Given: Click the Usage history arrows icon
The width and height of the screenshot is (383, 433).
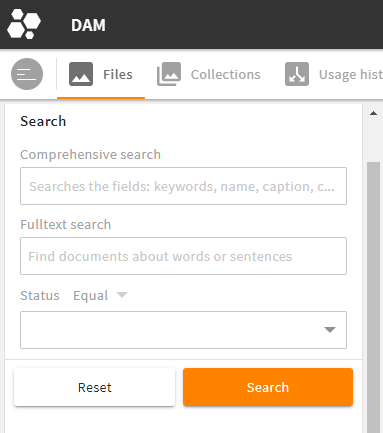Looking at the screenshot, I should [297, 74].
